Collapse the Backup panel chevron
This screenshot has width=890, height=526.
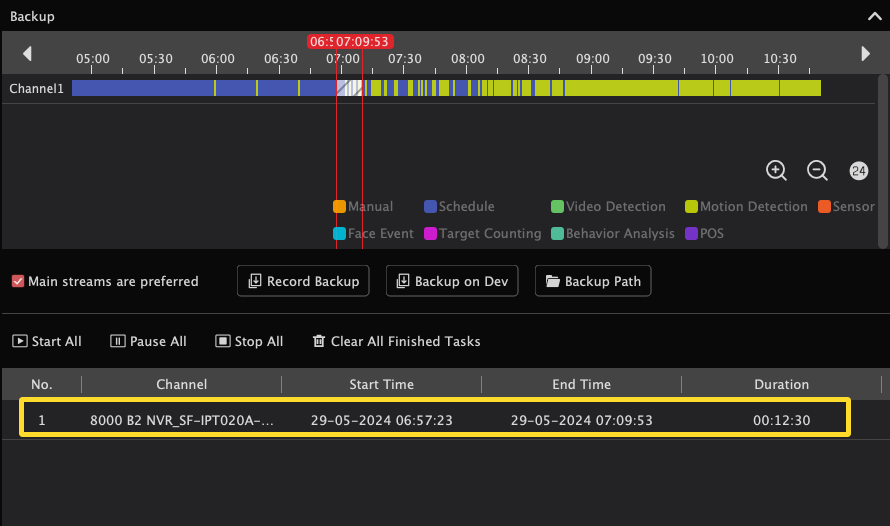pos(875,16)
